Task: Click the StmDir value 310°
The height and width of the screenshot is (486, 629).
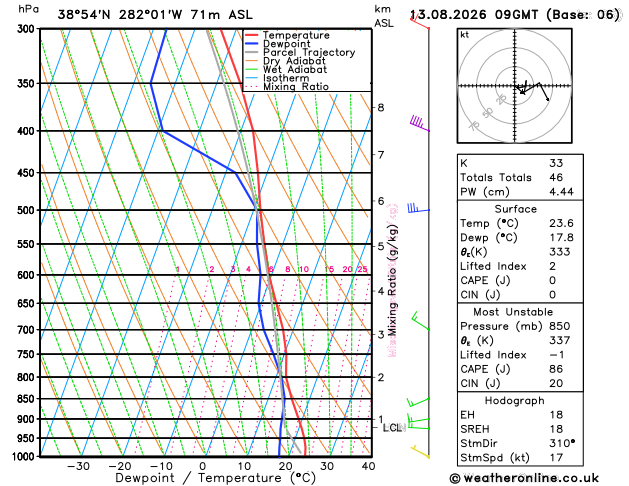Action: [562, 443]
